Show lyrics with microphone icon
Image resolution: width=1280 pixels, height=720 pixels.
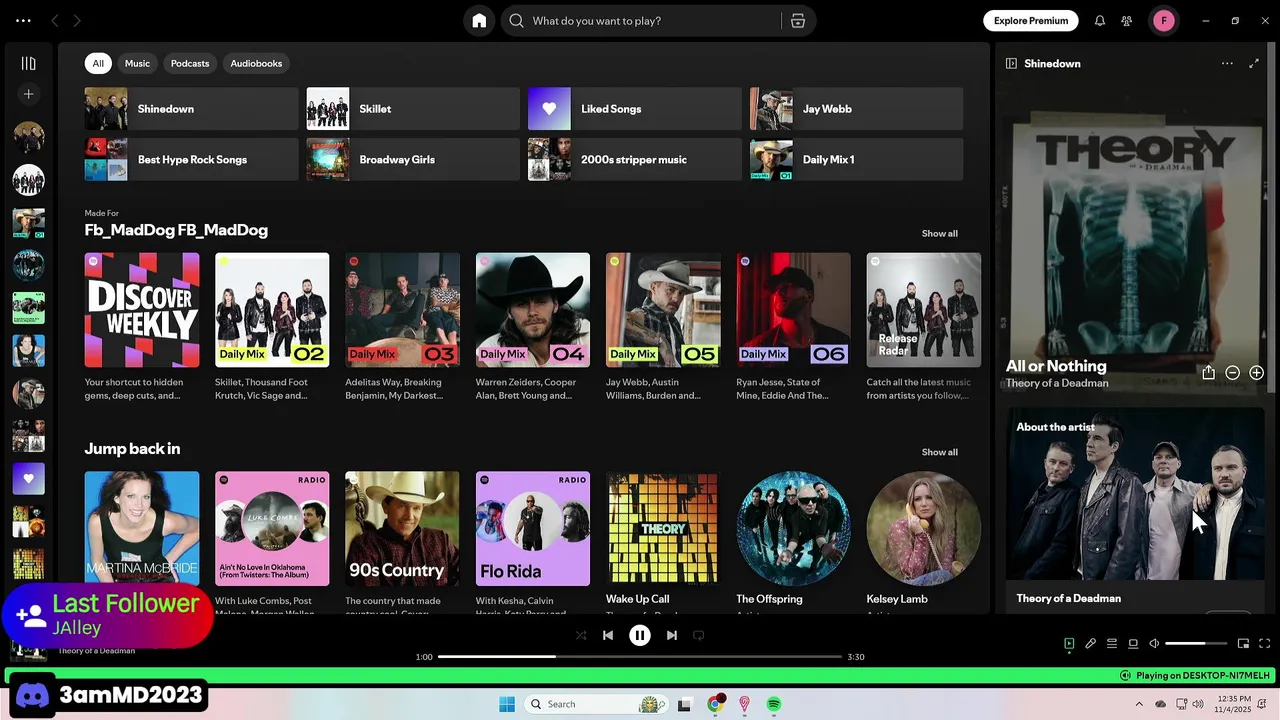tap(1091, 644)
